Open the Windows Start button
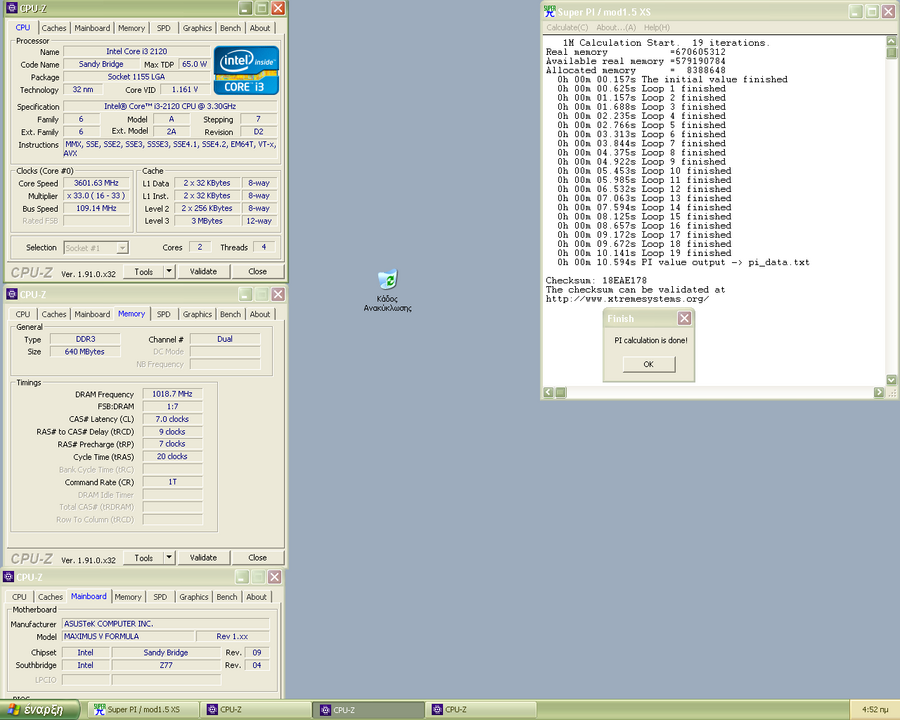Viewport: 900px width, 720px height. pos(40,710)
